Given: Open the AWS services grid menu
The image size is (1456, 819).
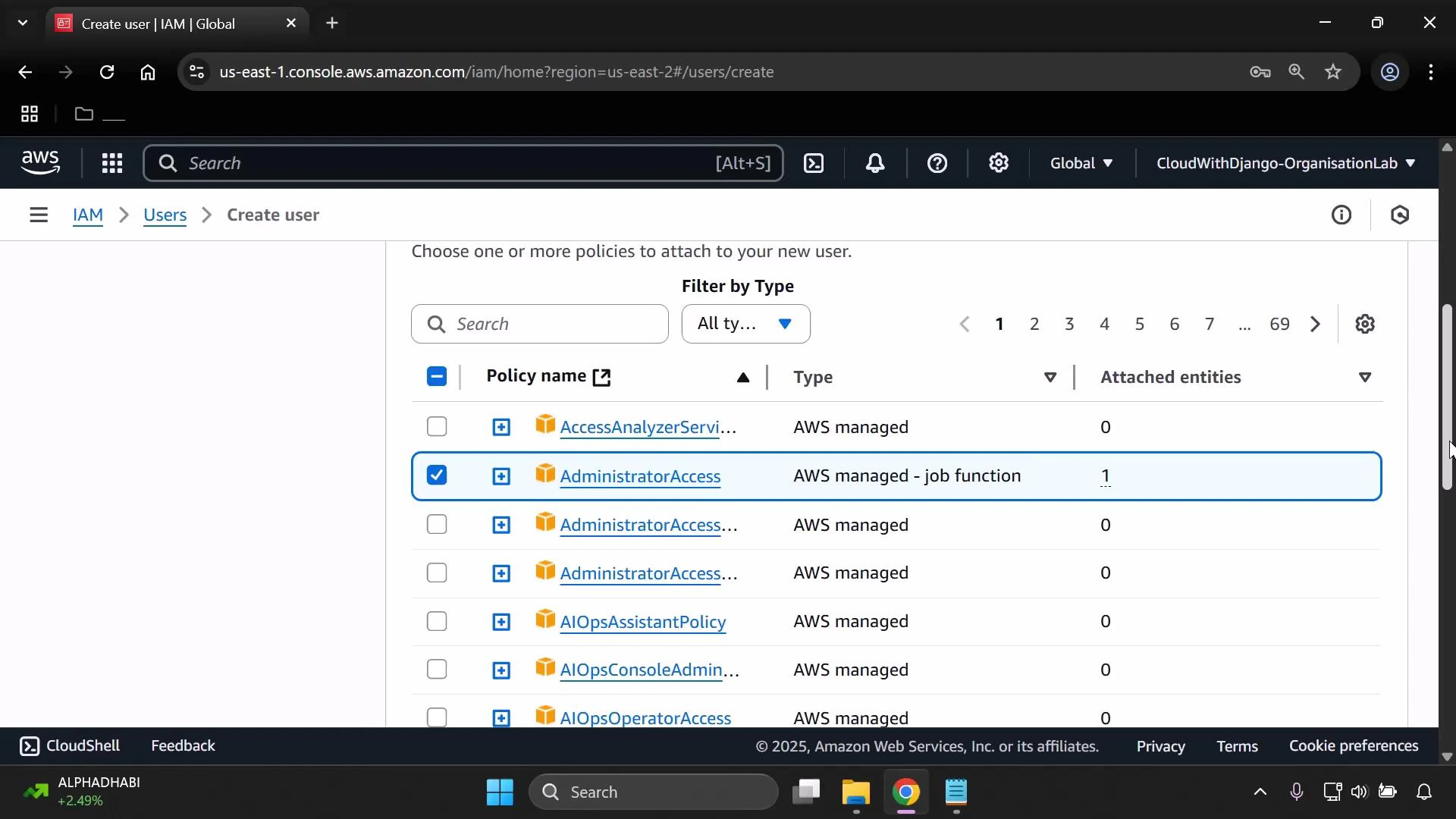Looking at the screenshot, I should pyautogui.click(x=111, y=163).
